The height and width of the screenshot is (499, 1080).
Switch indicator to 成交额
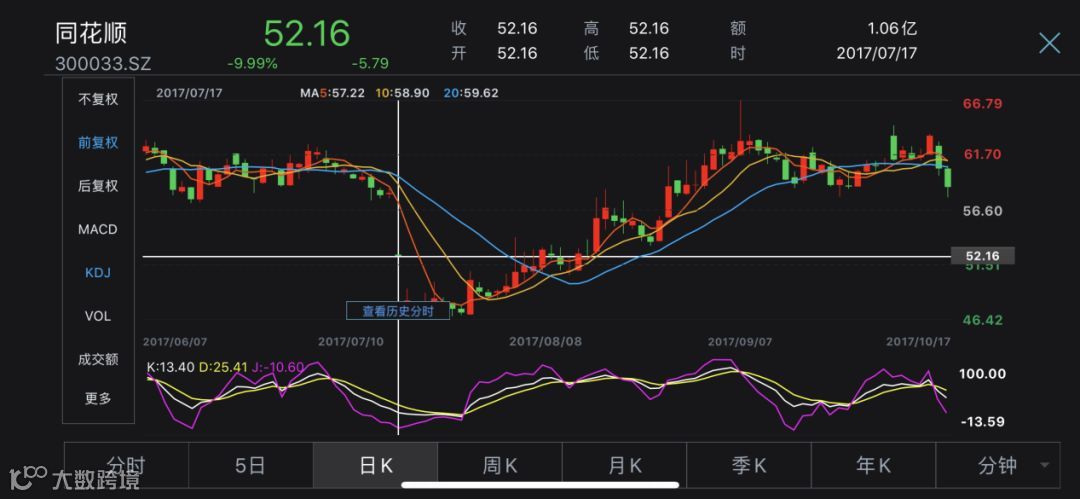(x=98, y=359)
